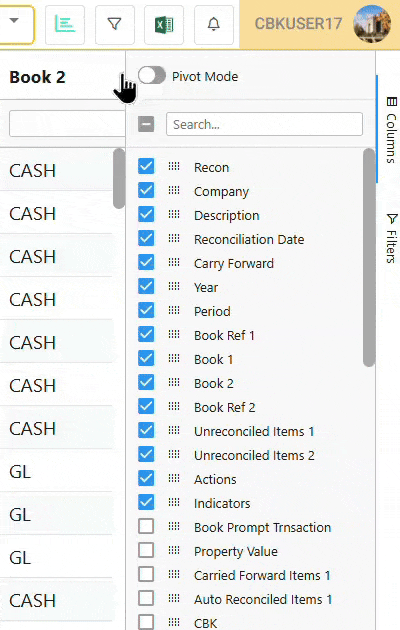Uncheck the Recon column checkbox

(x=146, y=166)
